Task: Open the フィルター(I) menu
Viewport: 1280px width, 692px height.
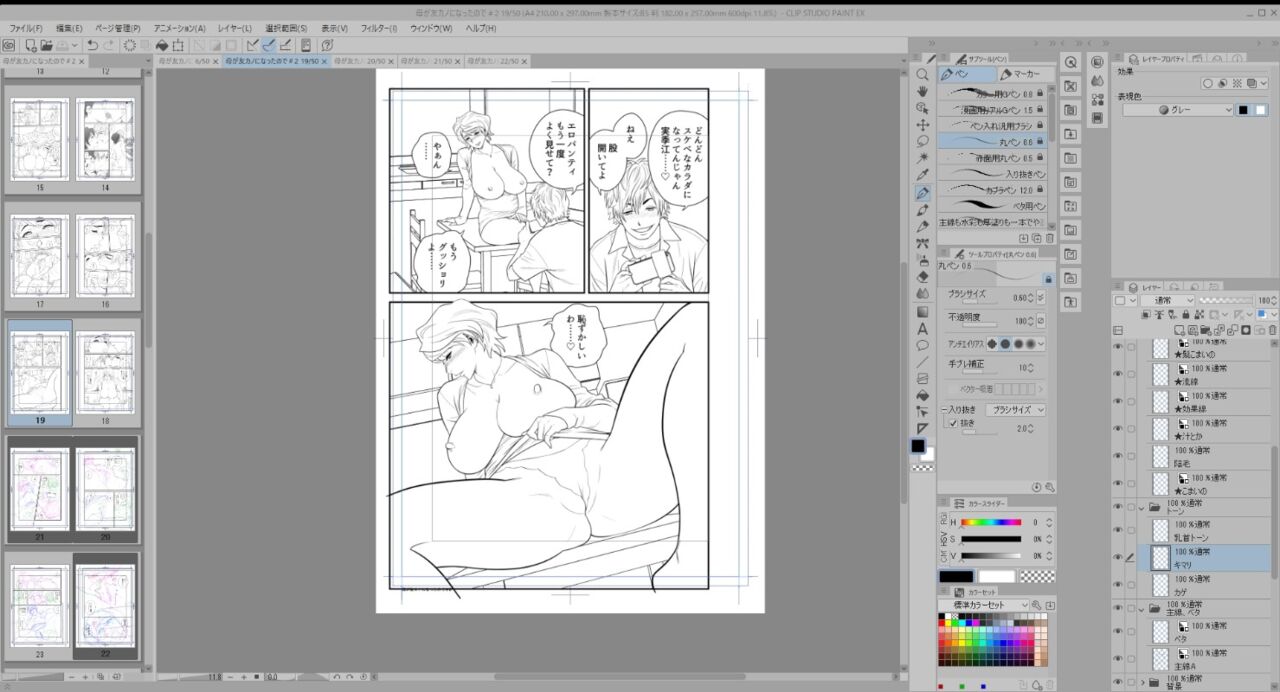Action: [x=379, y=28]
